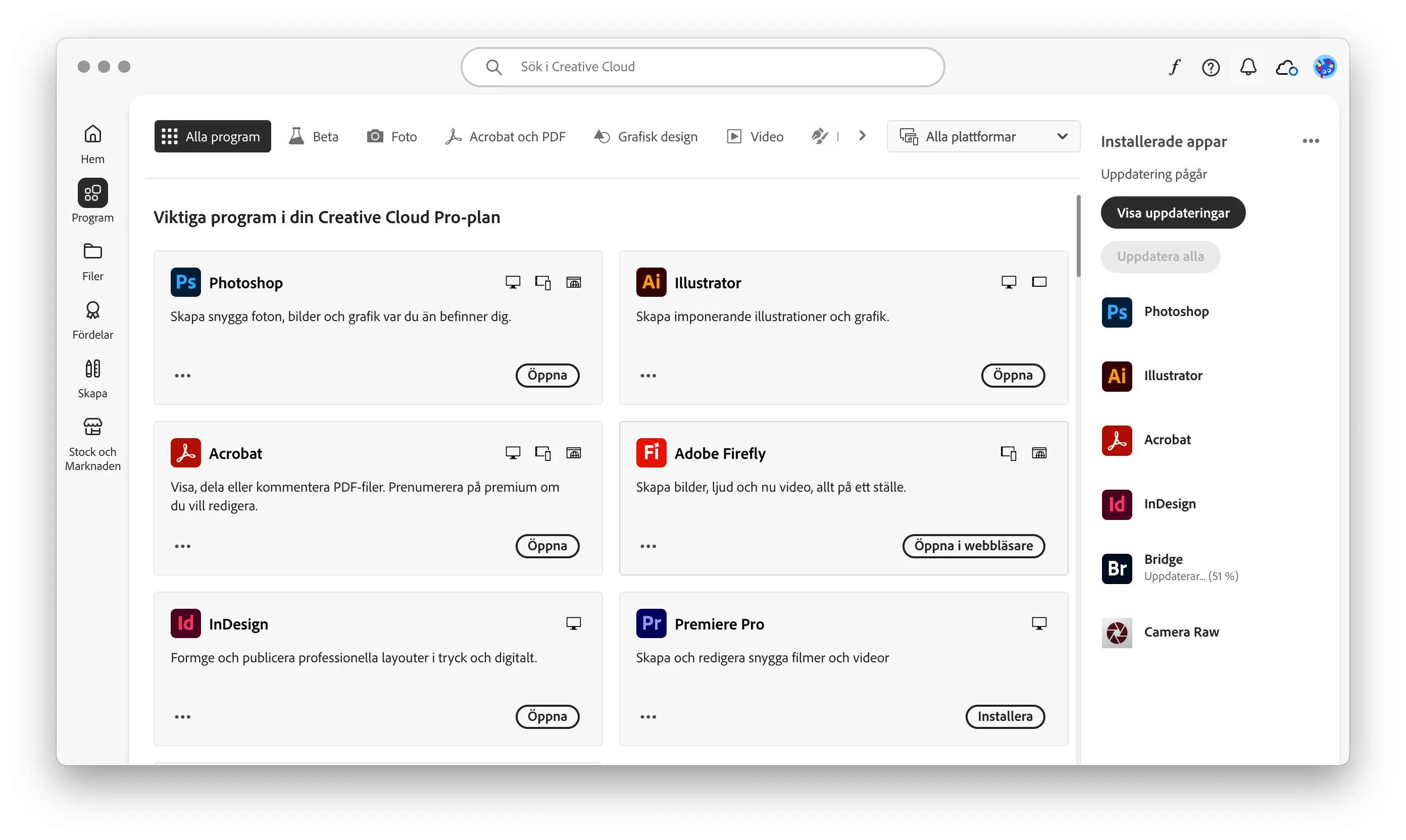Image resolution: width=1406 pixels, height=840 pixels.
Task: Click Bridge app icon in installed list
Action: click(x=1117, y=568)
